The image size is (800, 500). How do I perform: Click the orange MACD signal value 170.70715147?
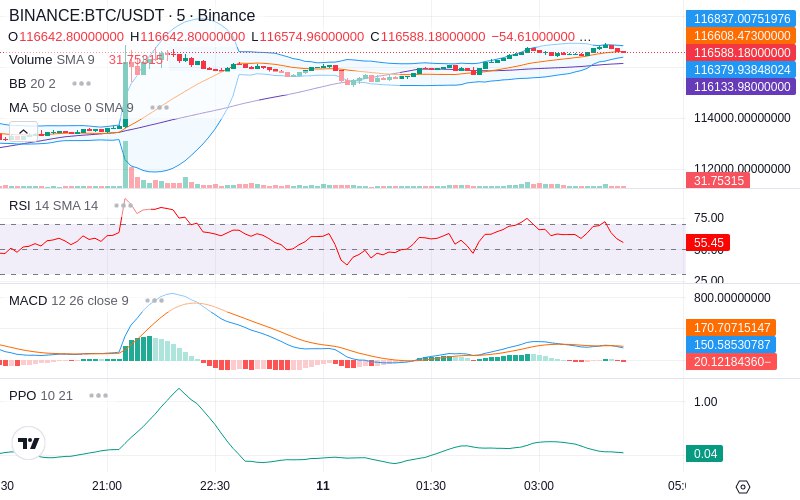[731, 328]
